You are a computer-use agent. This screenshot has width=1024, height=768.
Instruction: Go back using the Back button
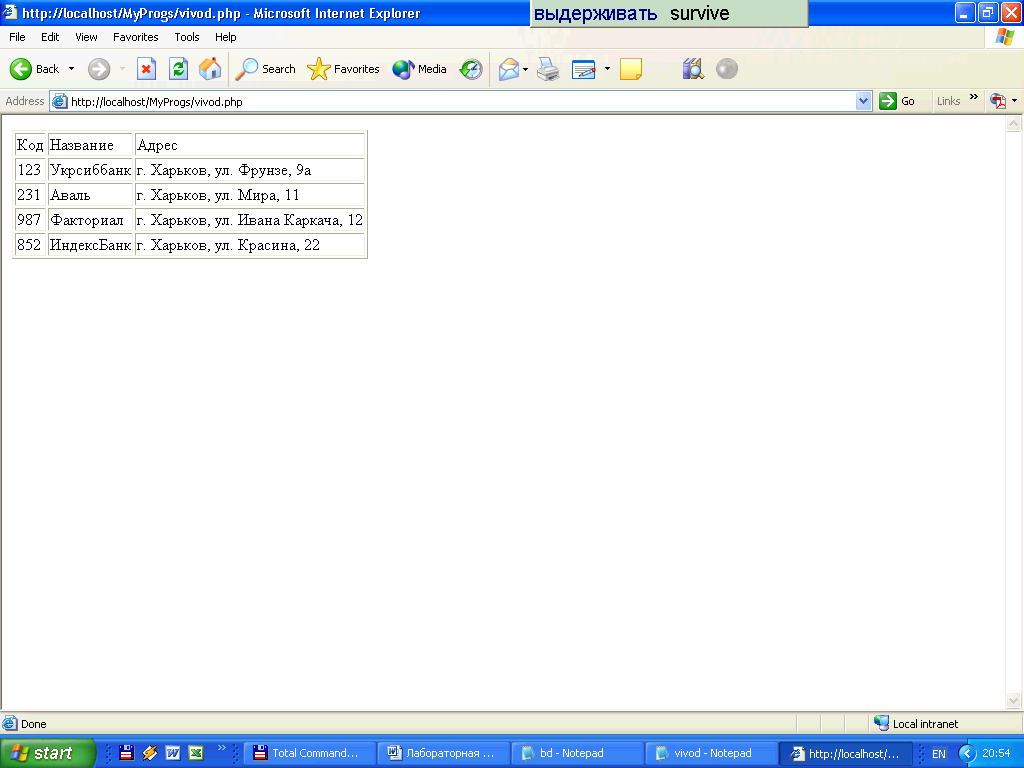tap(34, 69)
